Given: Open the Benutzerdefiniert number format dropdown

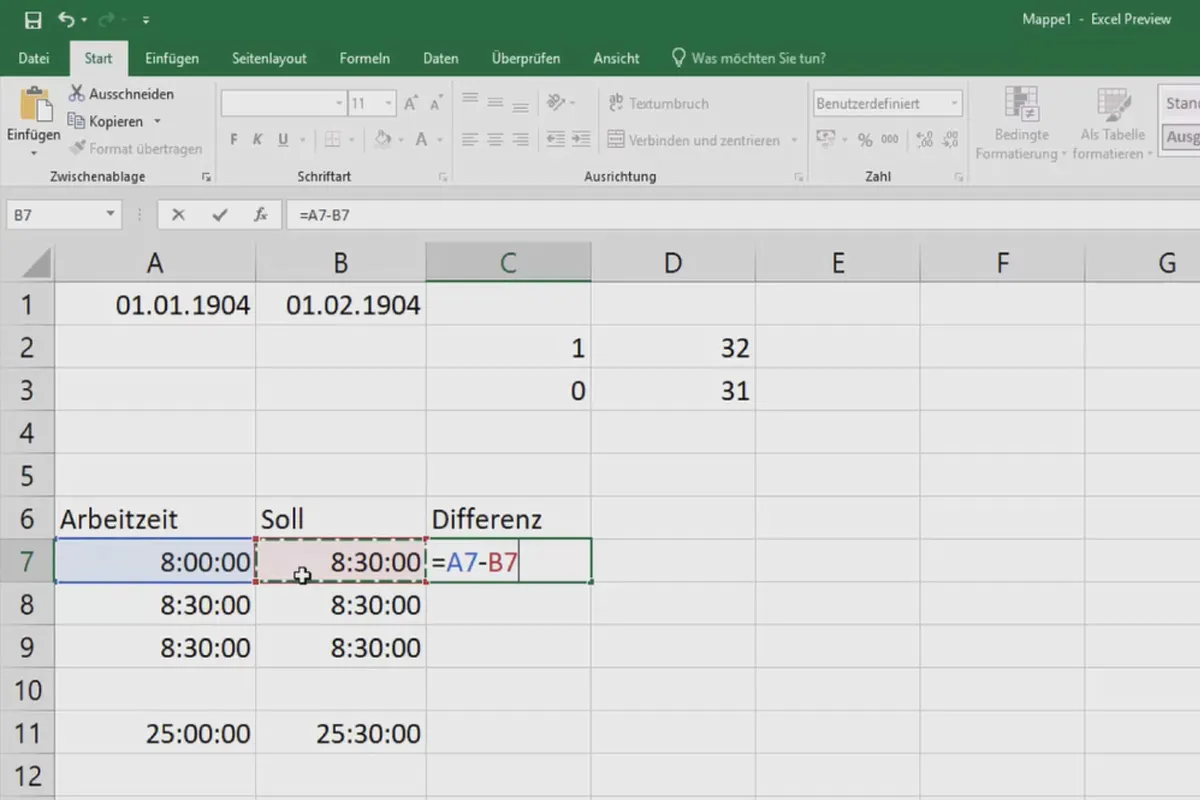Looking at the screenshot, I should 955,103.
